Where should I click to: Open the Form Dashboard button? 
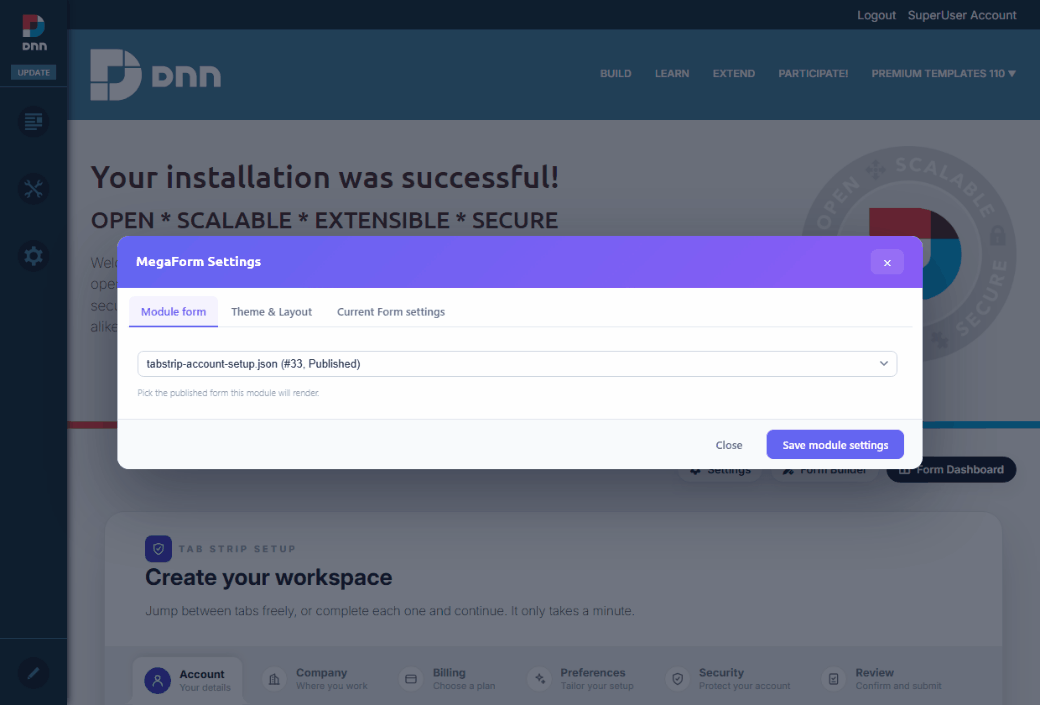(x=951, y=470)
